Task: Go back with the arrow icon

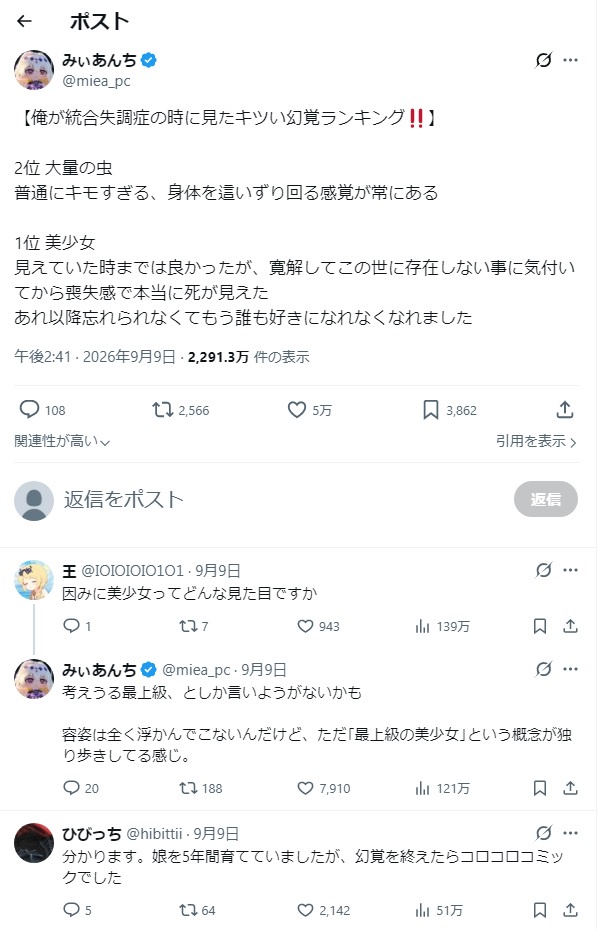Action: point(24,21)
